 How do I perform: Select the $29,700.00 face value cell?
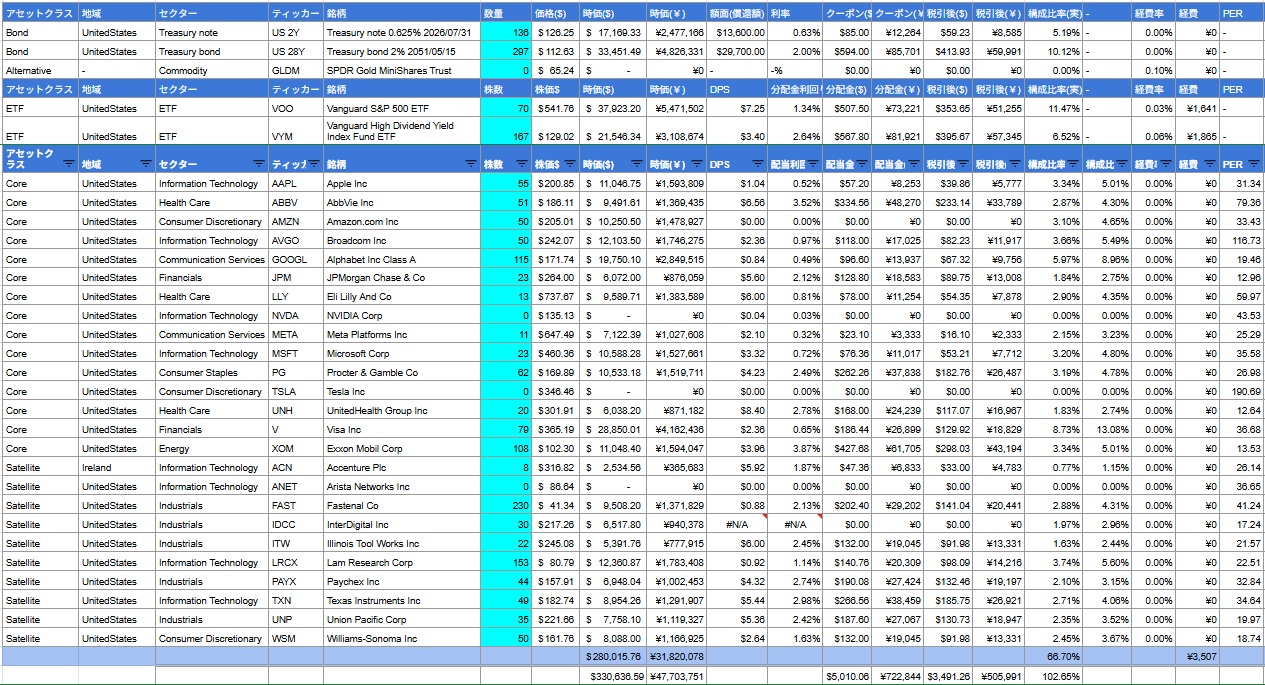coord(737,51)
